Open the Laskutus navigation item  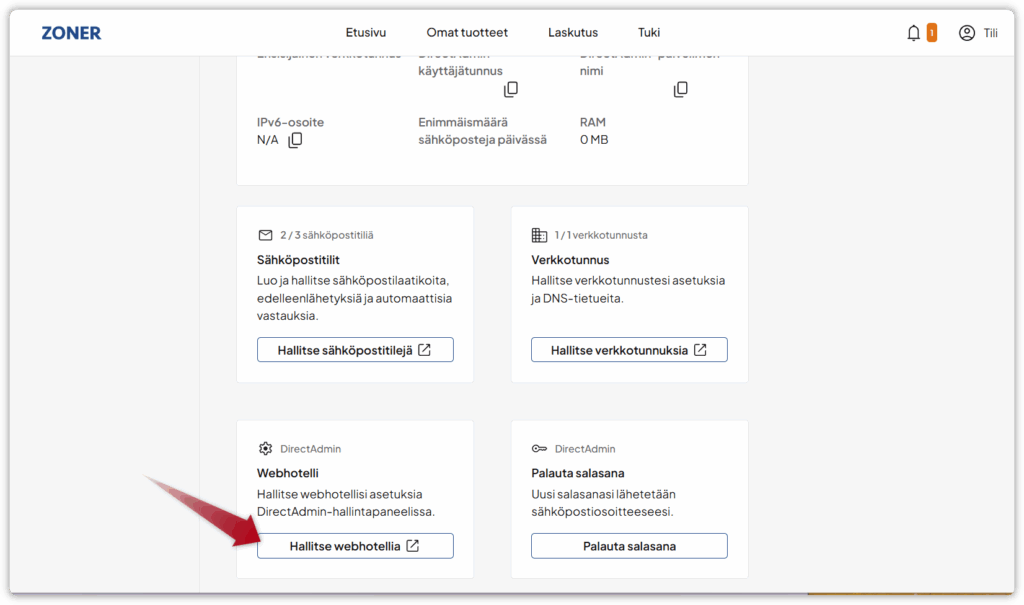(x=572, y=33)
